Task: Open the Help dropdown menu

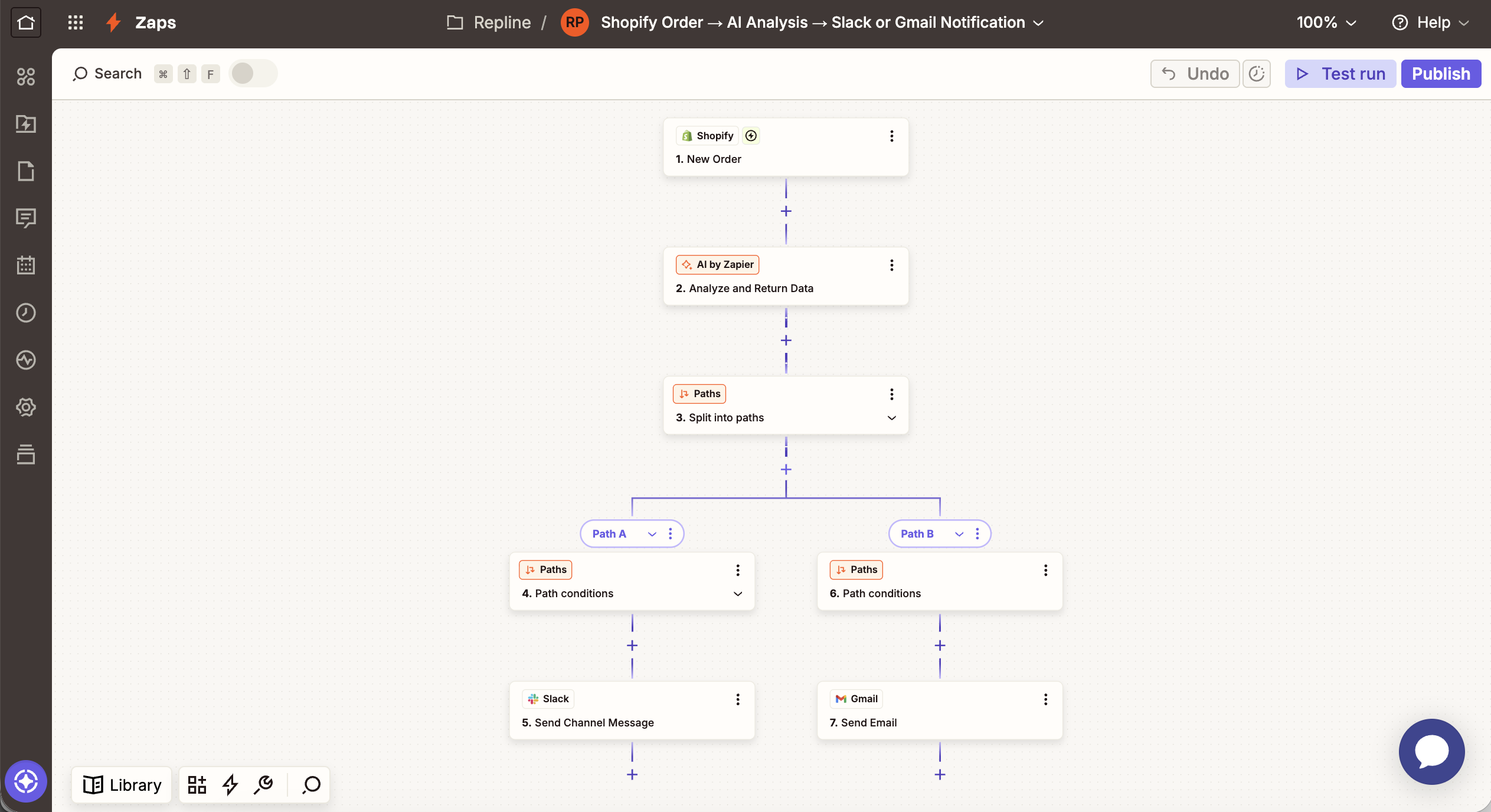Action: (1430, 22)
